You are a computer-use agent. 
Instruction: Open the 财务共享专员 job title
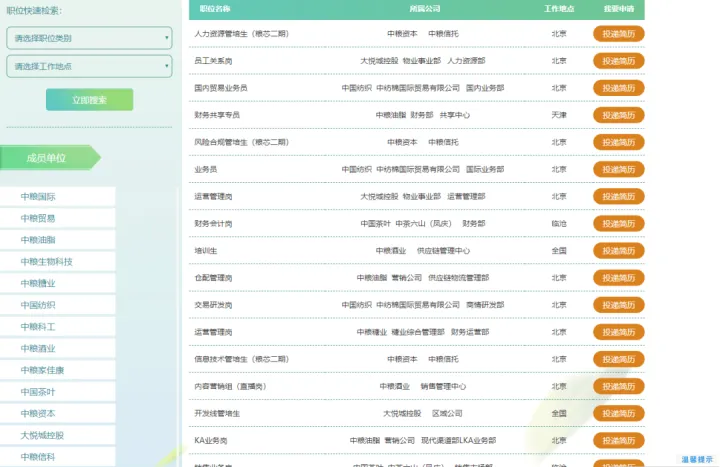(217, 115)
